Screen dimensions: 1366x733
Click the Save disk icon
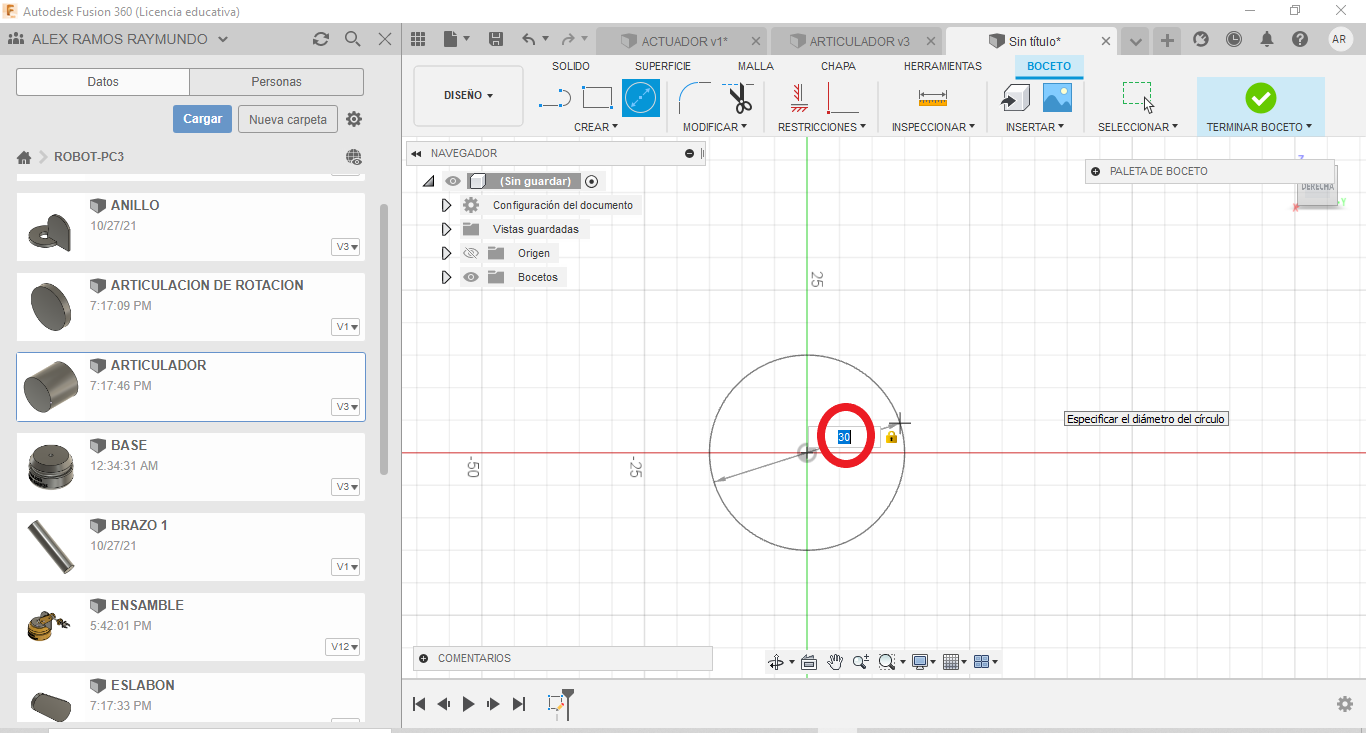click(495, 39)
